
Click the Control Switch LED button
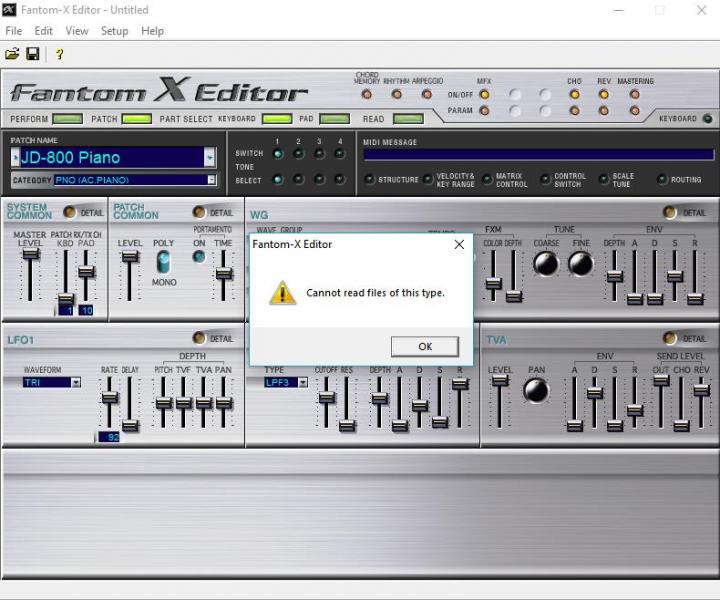tap(546, 179)
